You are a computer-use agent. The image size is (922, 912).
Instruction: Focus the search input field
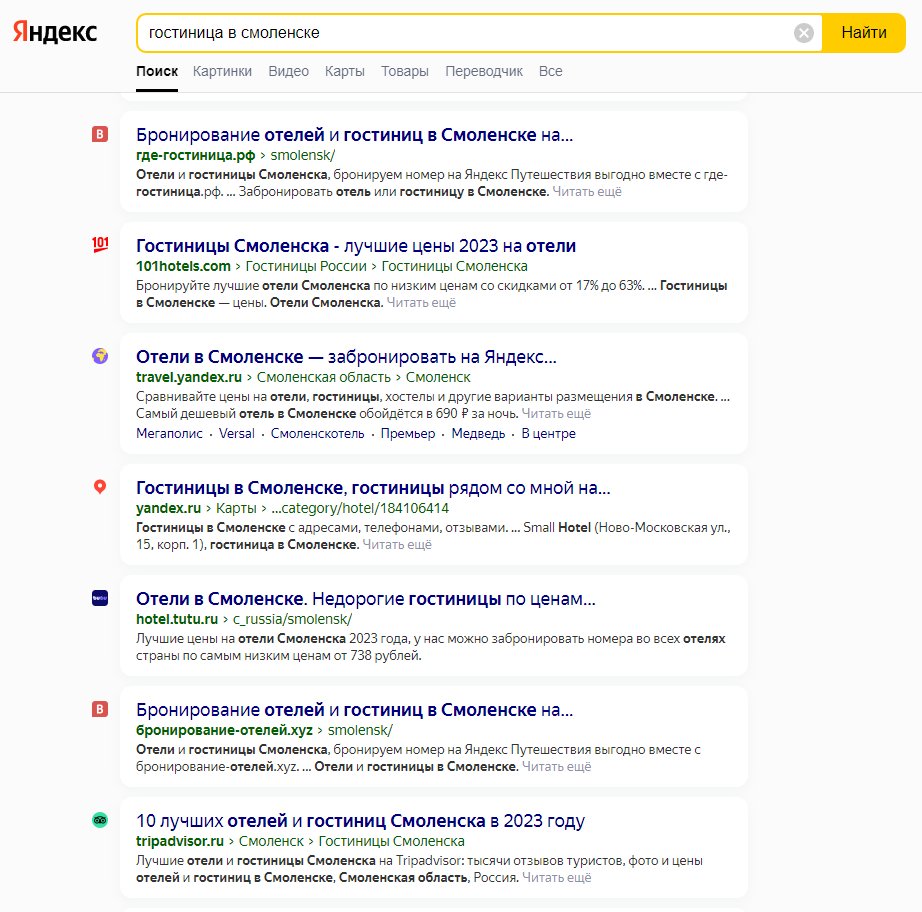[x=465, y=33]
